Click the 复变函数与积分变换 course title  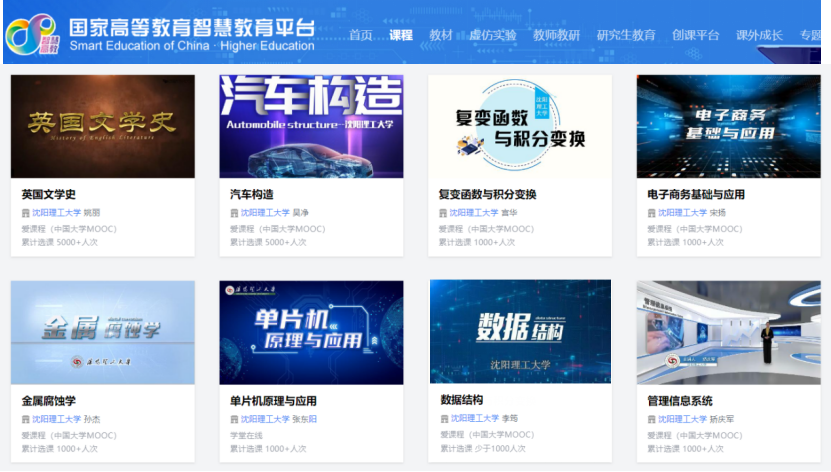tap(488, 194)
